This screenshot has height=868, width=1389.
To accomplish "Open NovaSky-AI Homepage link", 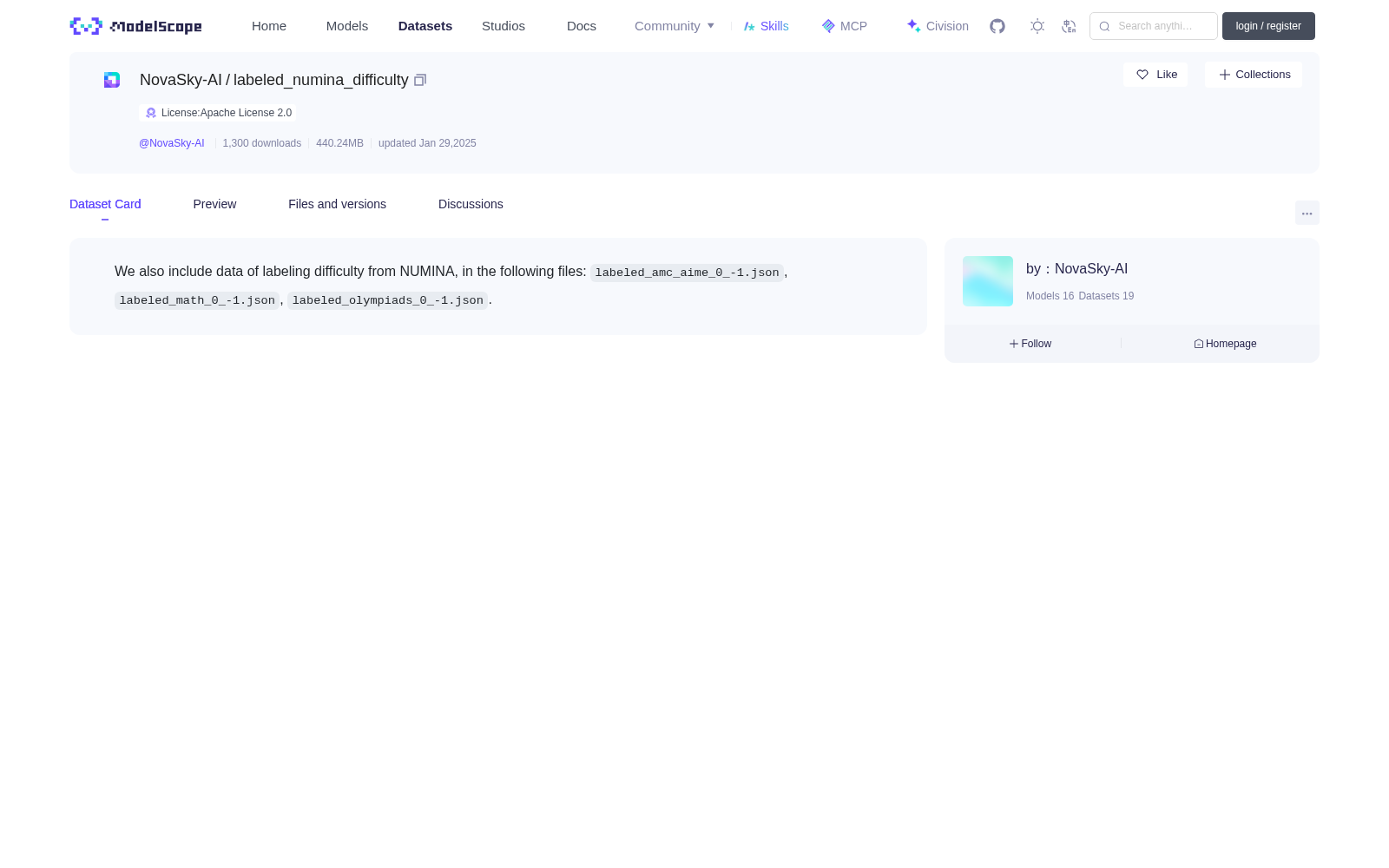I will (x=1225, y=344).
